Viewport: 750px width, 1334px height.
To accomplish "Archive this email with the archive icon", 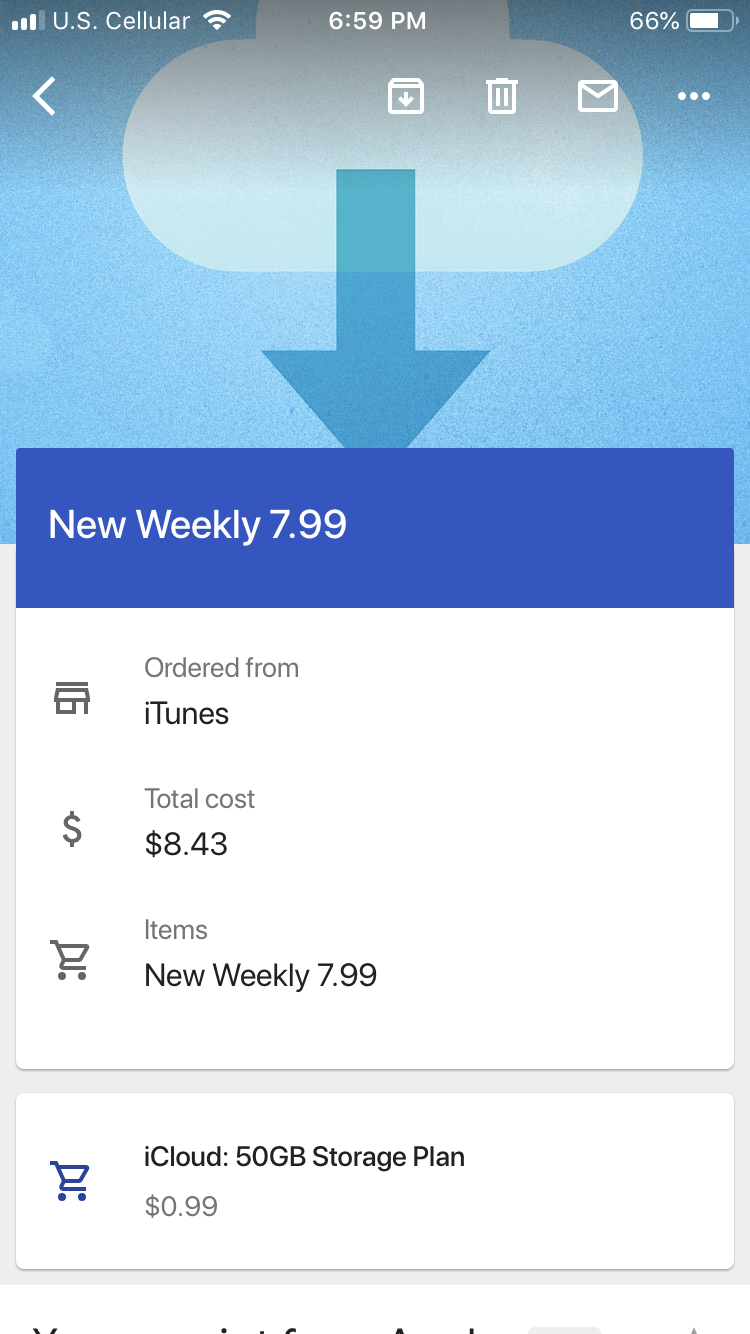I will click(x=406, y=97).
